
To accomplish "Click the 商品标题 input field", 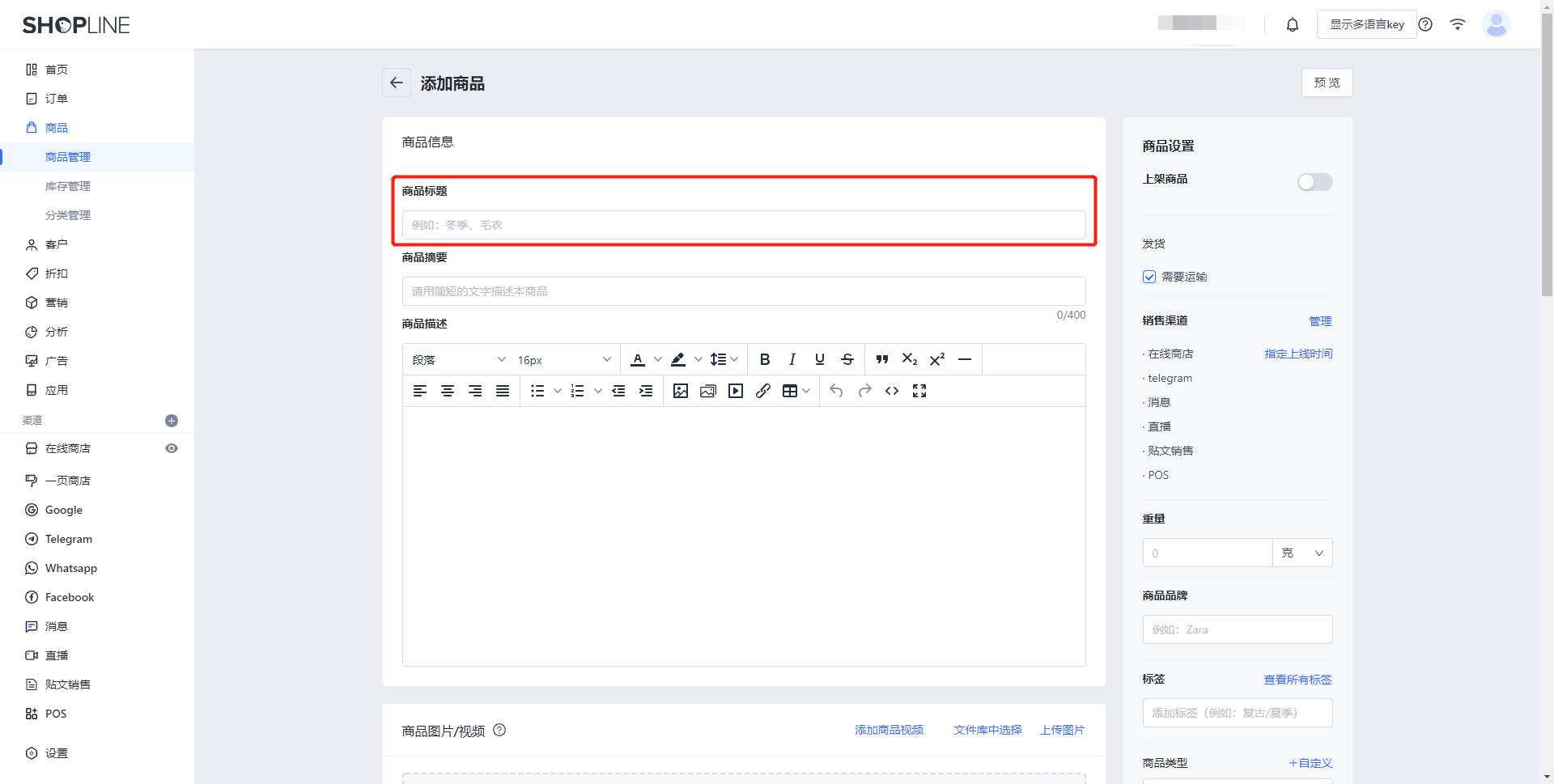I will 743,225.
